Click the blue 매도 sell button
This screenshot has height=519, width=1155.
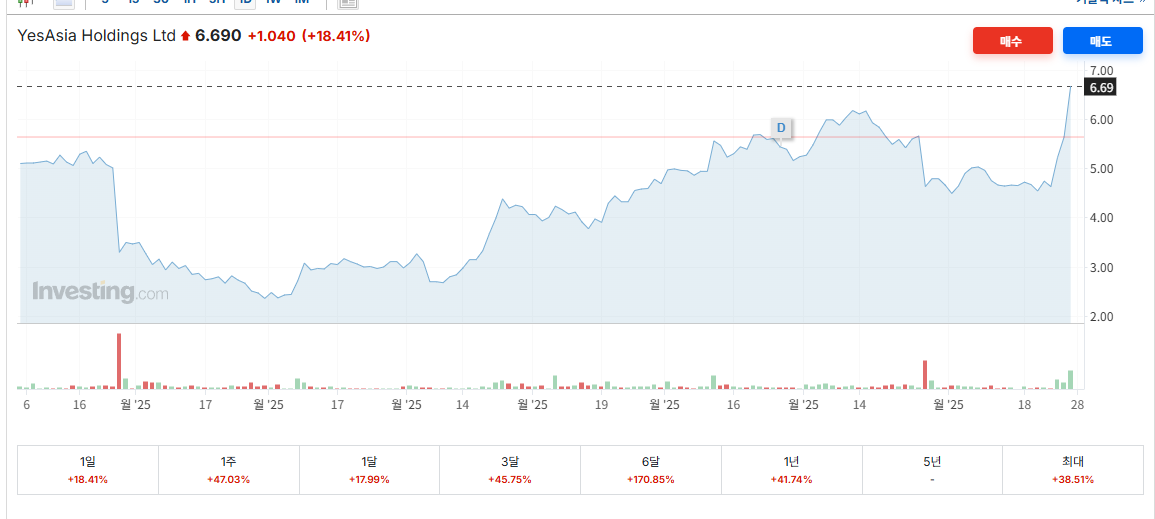tap(1102, 41)
